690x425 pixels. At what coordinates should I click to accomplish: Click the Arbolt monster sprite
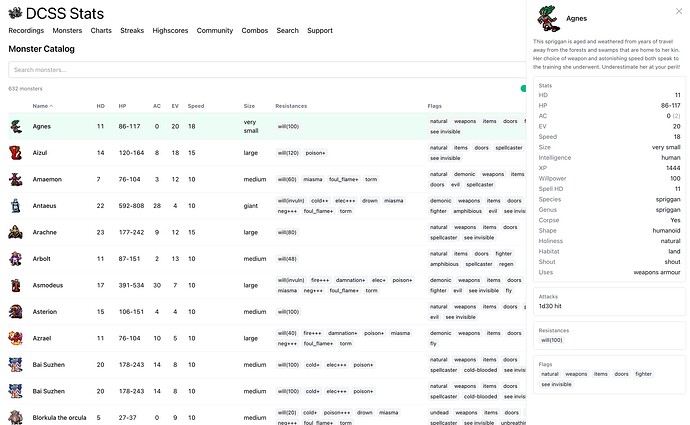[x=15, y=259]
